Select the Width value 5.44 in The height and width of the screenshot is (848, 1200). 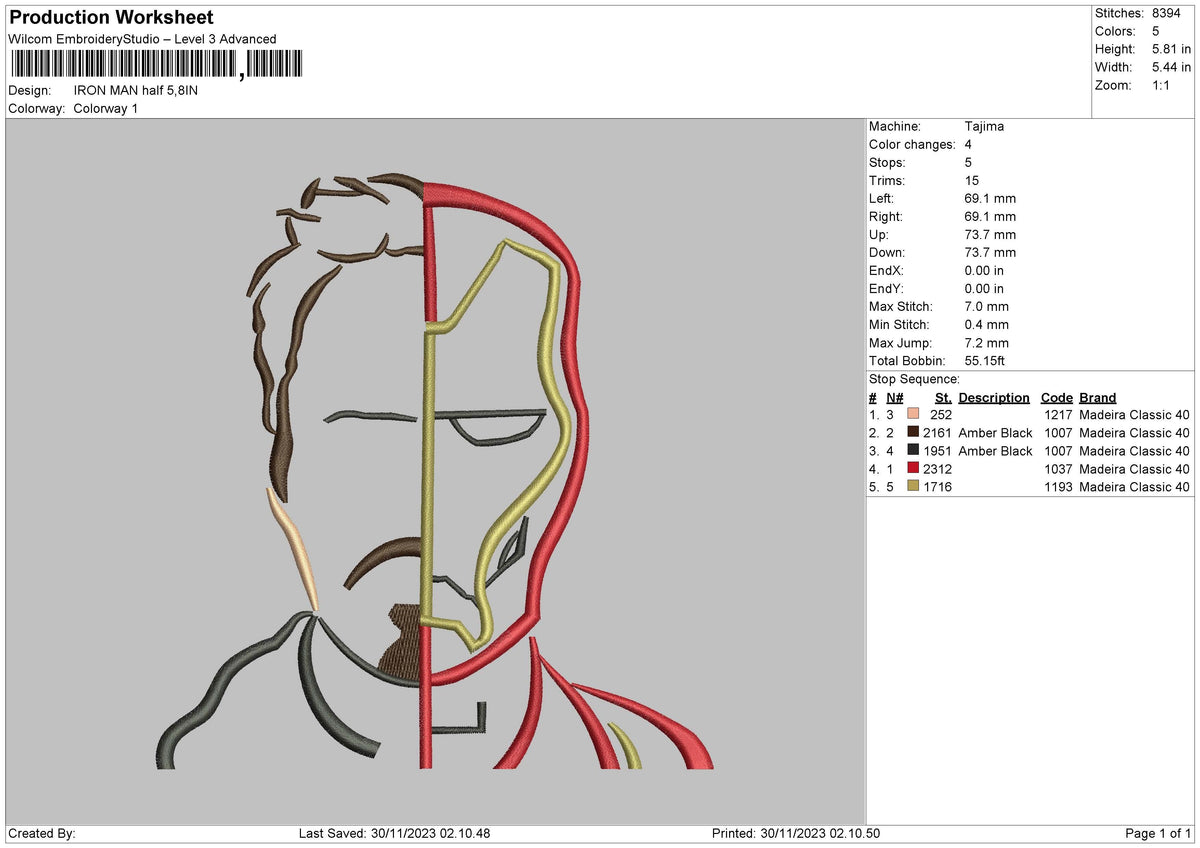click(1171, 67)
